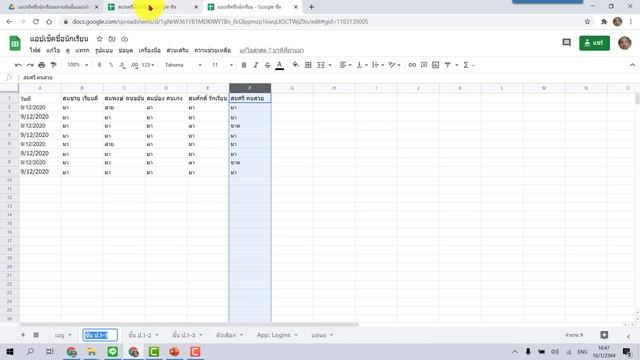
Task: Open the fill color picker
Action: click(296, 65)
